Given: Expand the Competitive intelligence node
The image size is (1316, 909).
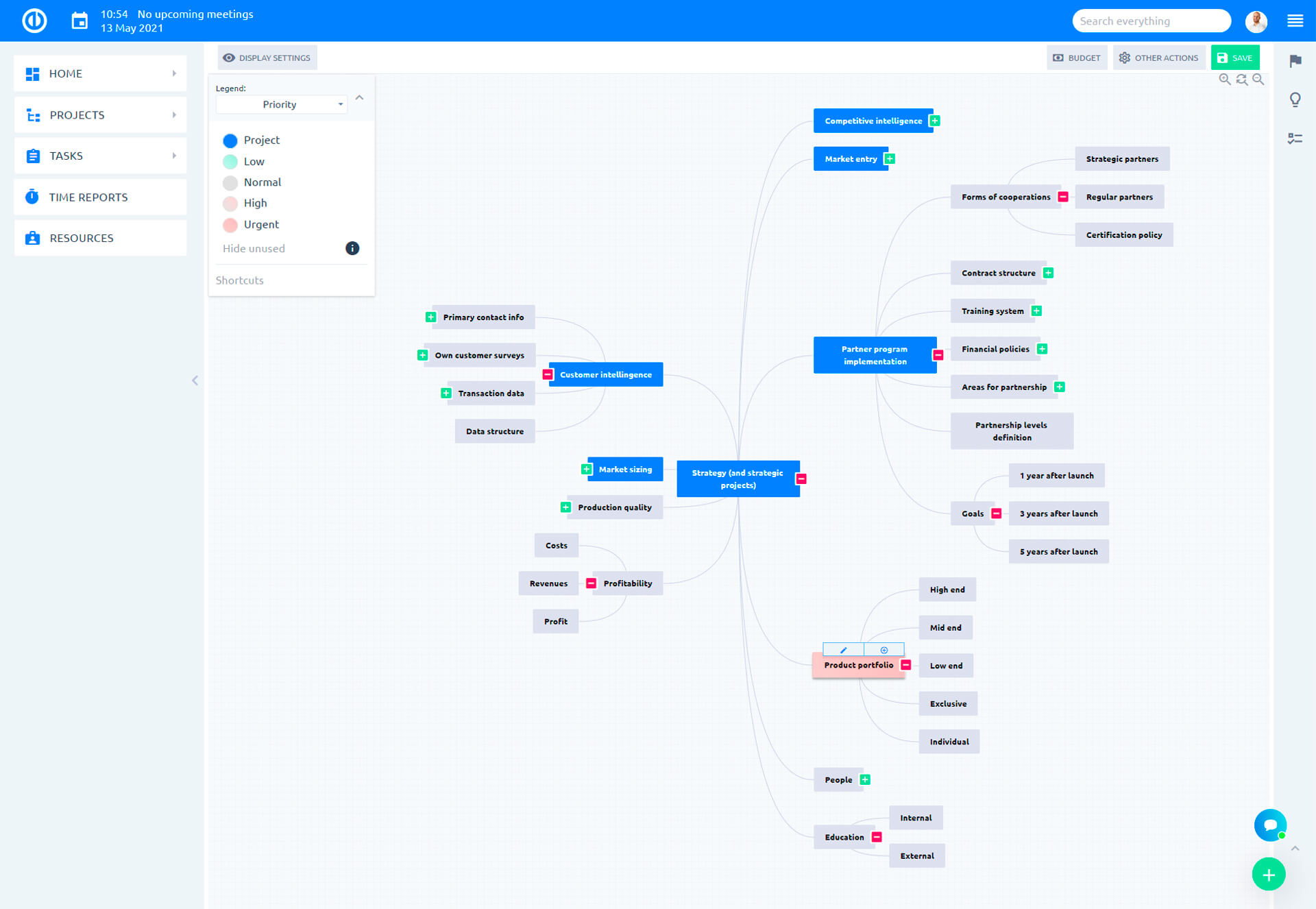Looking at the screenshot, I should 934,121.
